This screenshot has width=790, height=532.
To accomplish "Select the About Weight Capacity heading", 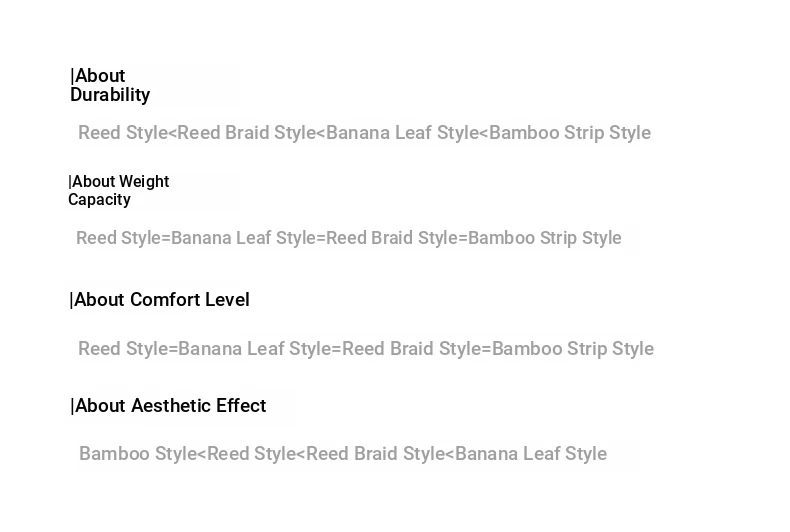I will coord(118,191).
